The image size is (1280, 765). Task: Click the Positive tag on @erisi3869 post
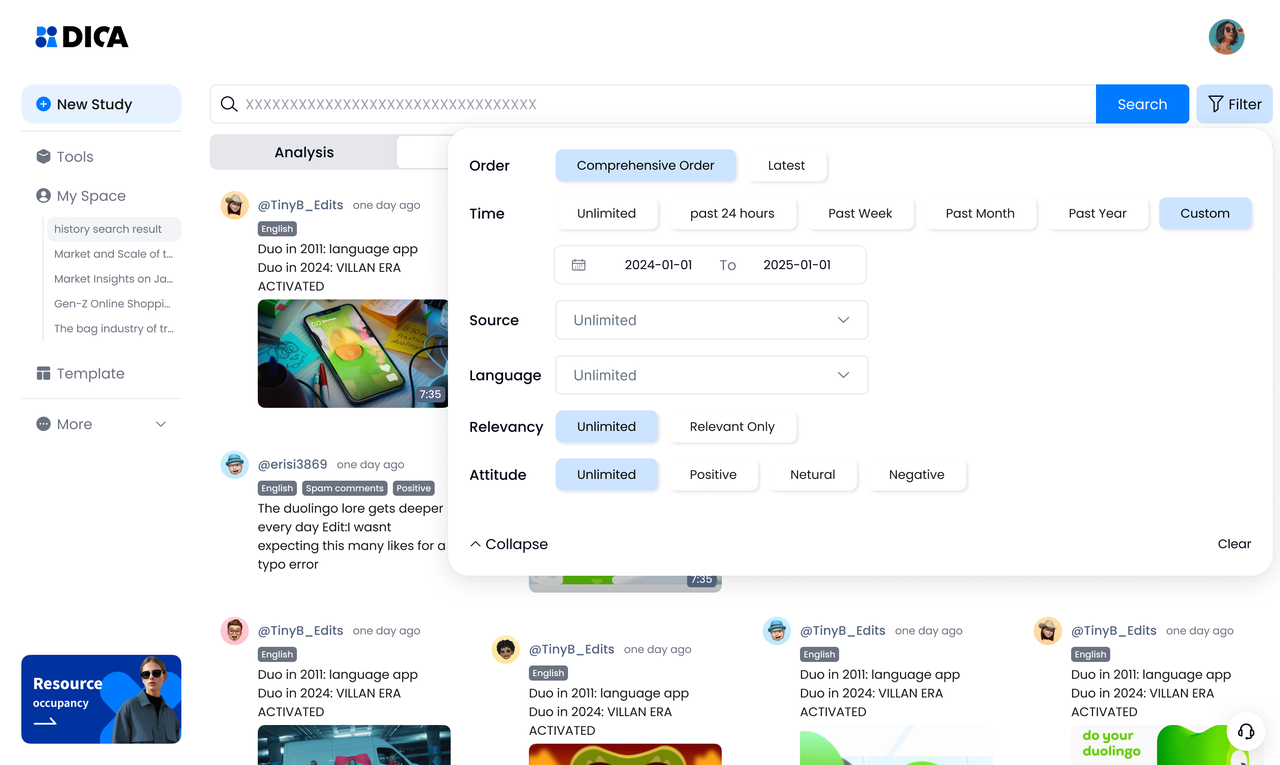coord(413,488)
